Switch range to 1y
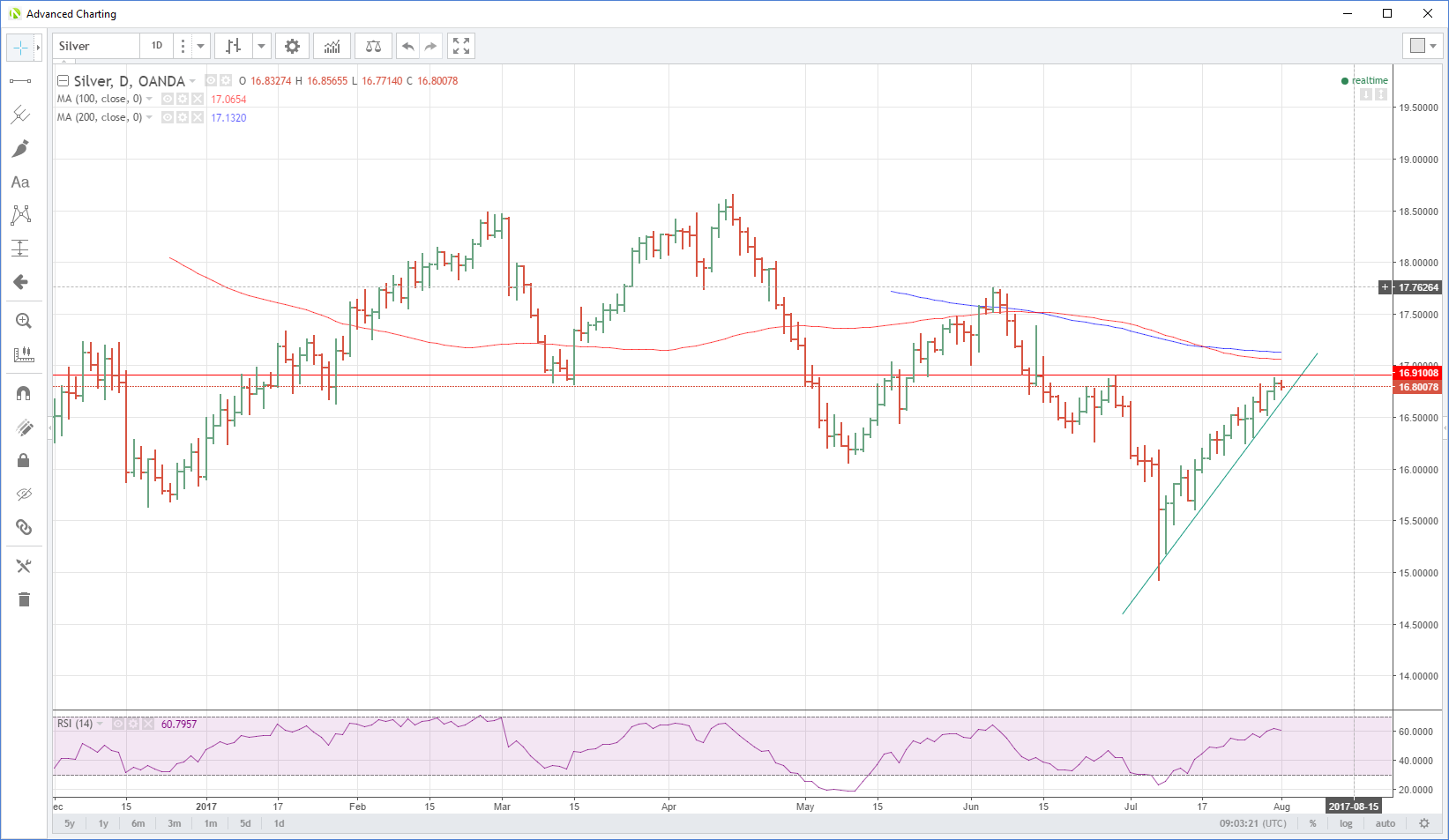The image size is (1449, 840). [x=103, y=823]
